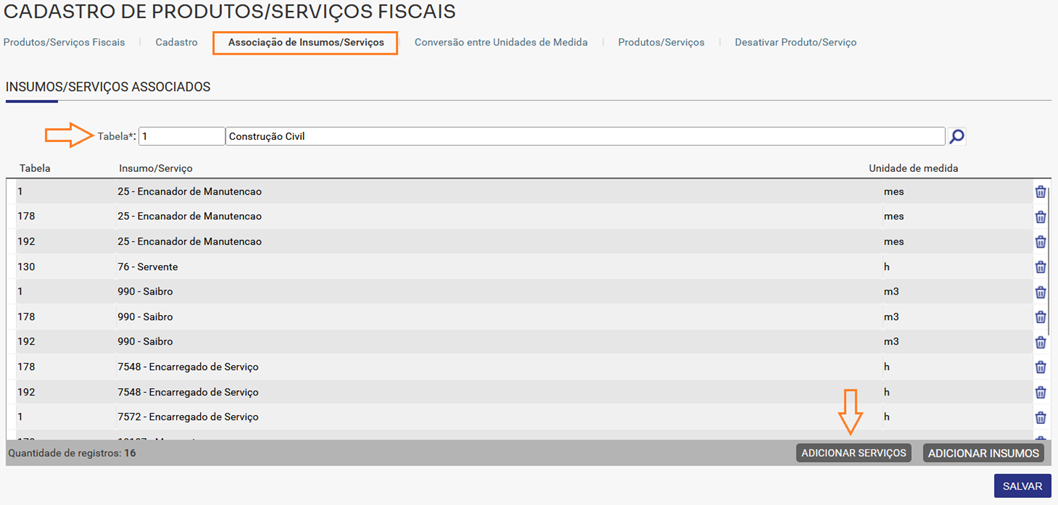Click table number 130 in Servente row
This screenshot has width=1058, height=505.
[26, 267]
